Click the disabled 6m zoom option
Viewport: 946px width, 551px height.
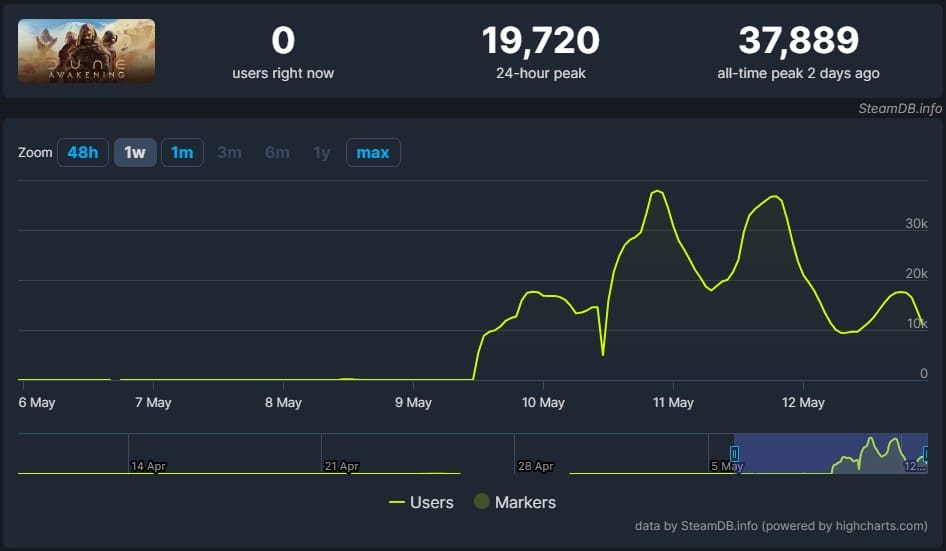[x=277, y=153]
